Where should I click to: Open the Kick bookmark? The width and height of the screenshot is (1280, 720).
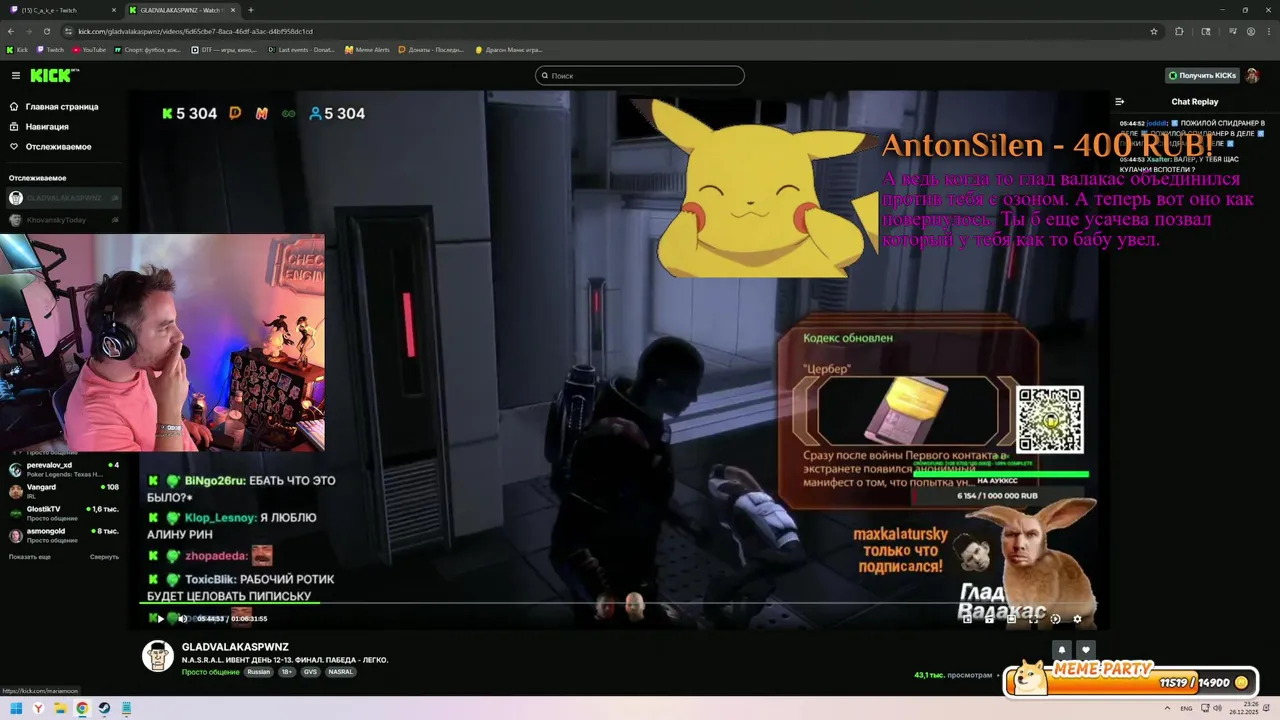pos(17,49)
